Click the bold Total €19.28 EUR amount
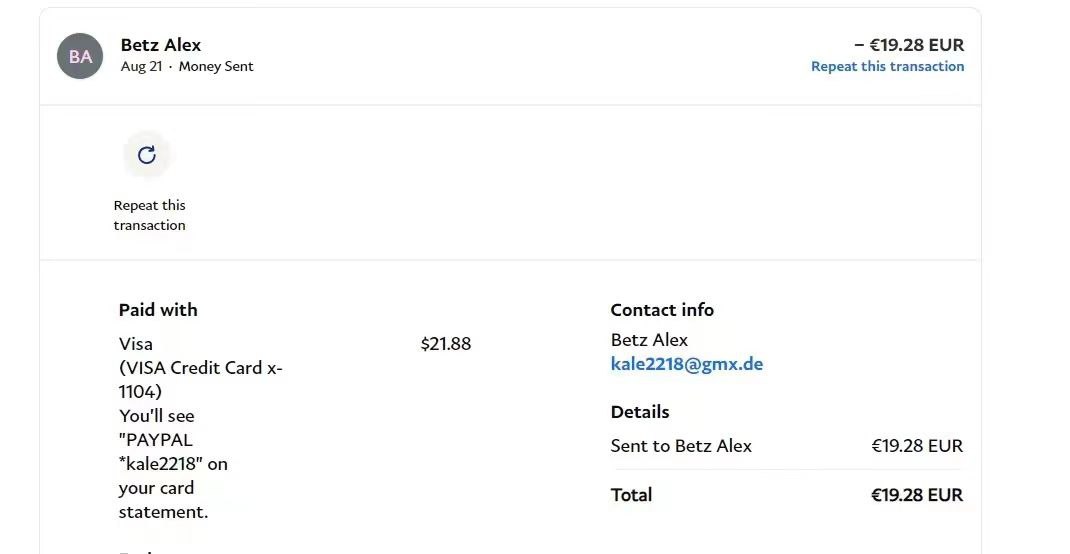Image resolution: width=1070 pixels, height=554 pixels. (916, 495)
